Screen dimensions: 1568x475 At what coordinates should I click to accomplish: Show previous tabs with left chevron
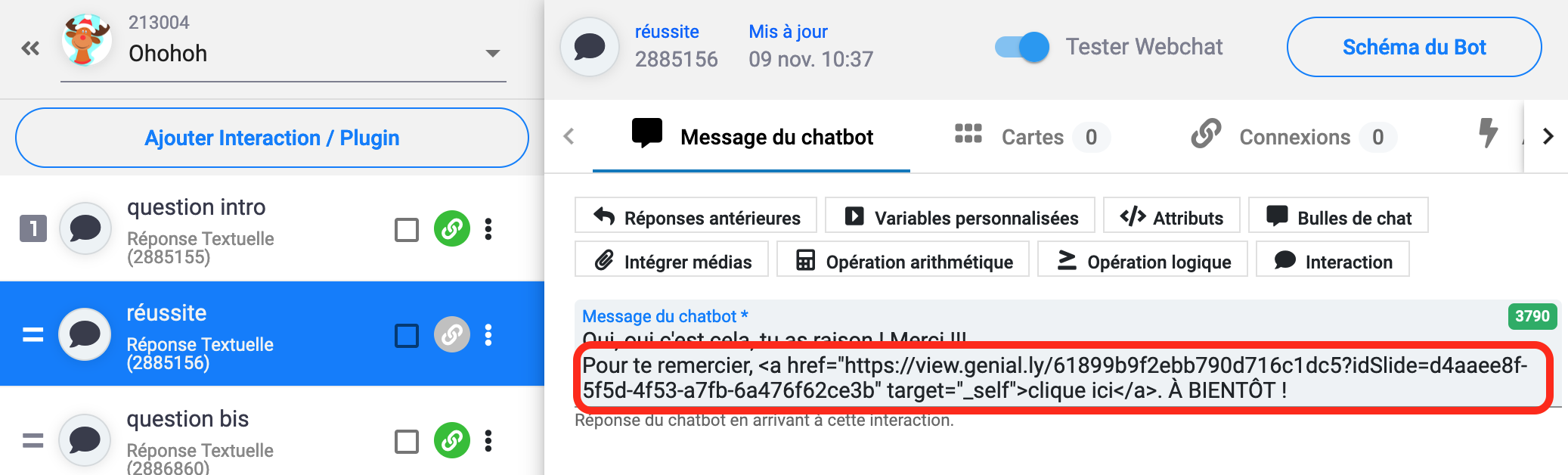[x=569, y=136]
